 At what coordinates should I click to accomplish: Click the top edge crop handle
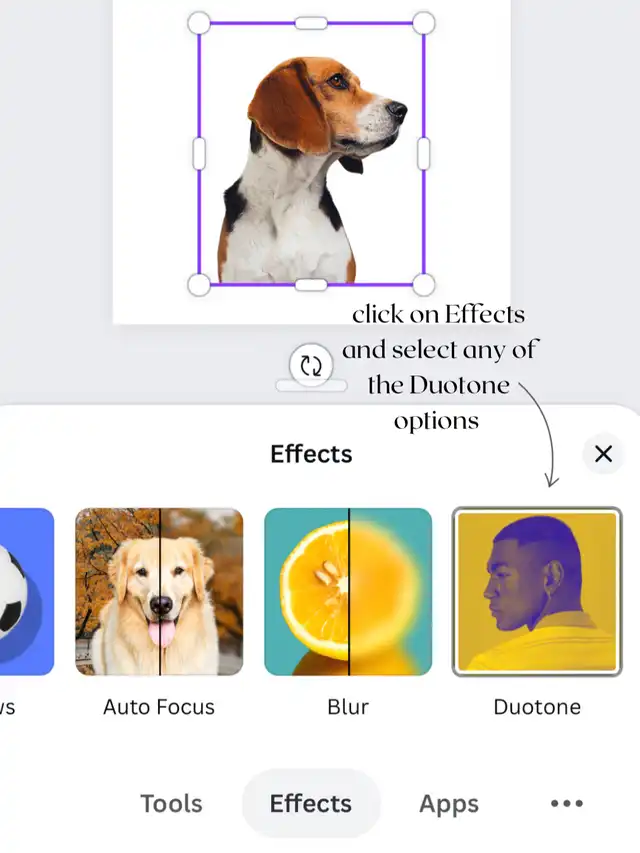pyautogui.click(x=311, y=23)
